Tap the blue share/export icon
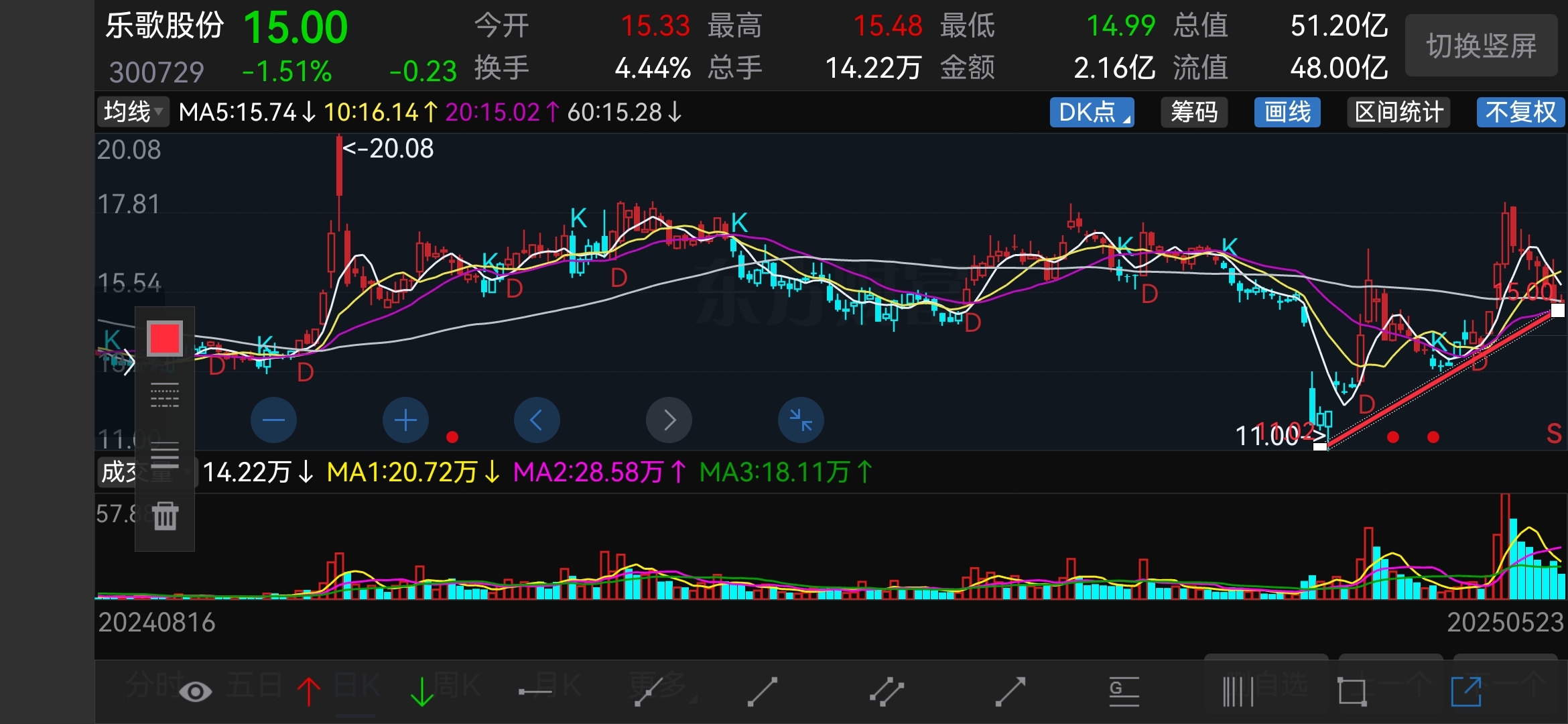The height and width of the screenshot is (724, 1568). click(x=1466, y=692)
